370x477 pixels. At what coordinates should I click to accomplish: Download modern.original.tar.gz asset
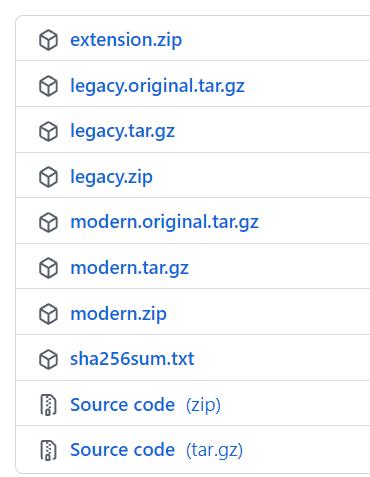[x=165, y=222]
